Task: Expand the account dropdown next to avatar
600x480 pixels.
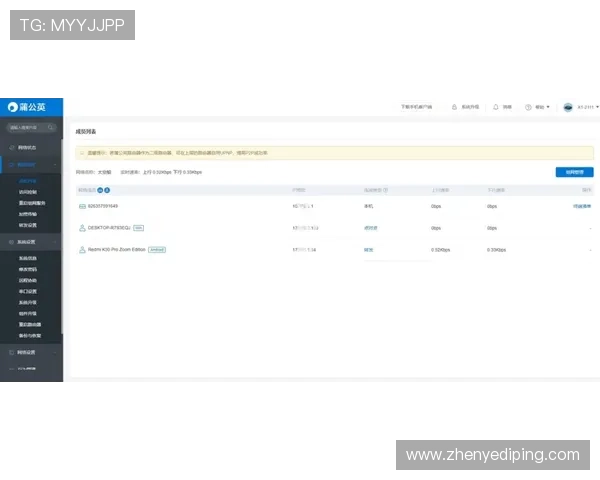Action: point(594,106)
